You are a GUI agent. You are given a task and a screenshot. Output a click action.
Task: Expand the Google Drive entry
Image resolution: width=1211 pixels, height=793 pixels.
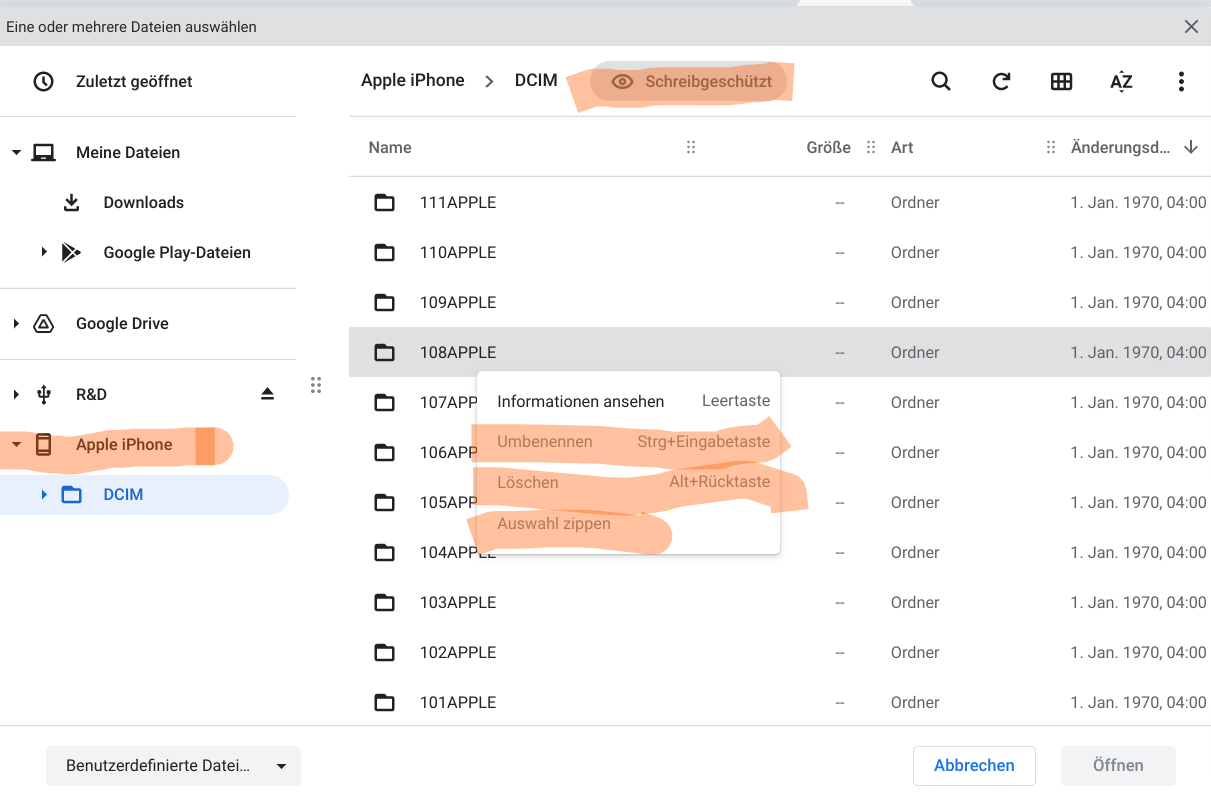16,324
